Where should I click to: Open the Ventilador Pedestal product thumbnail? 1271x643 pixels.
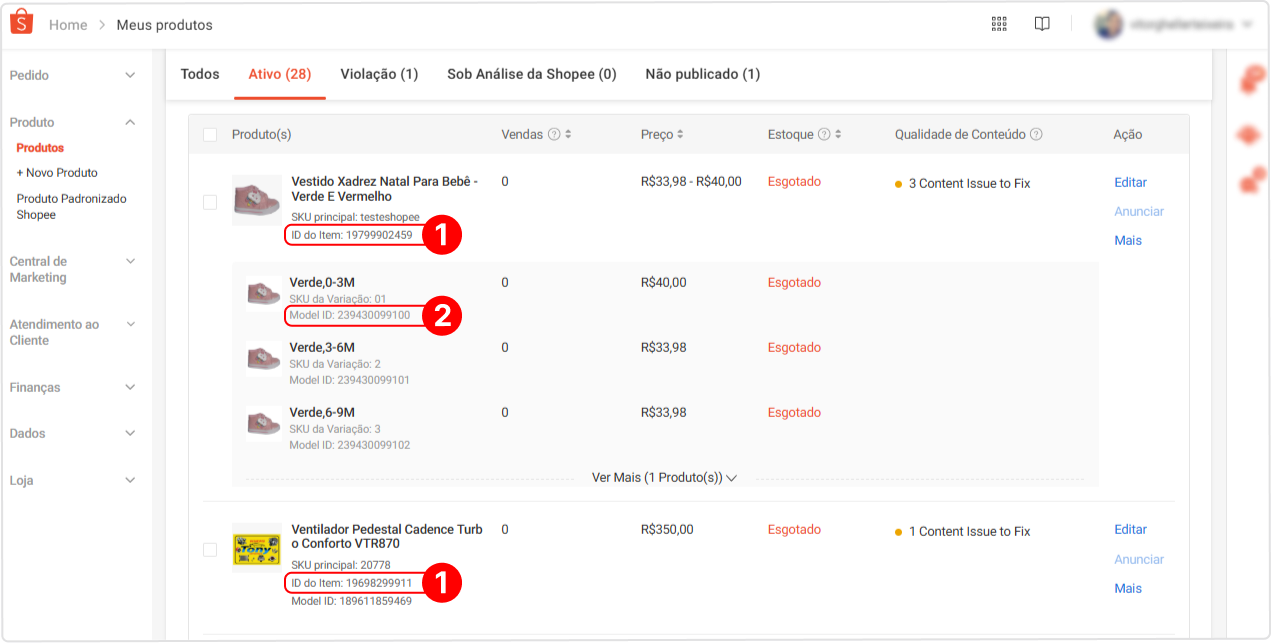257,548
